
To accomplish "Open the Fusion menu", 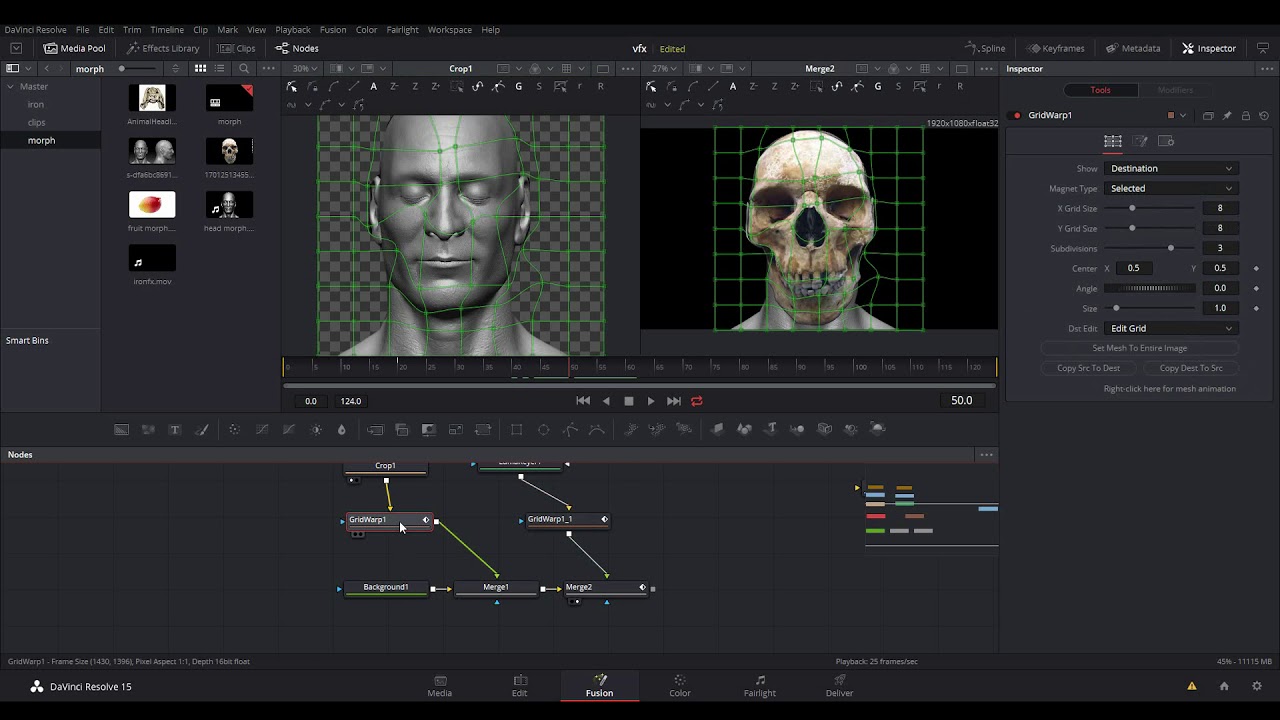I will [333, 30].
